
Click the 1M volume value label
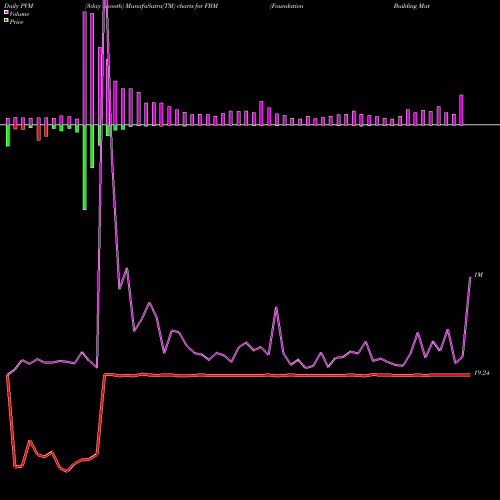coord(478,275)
